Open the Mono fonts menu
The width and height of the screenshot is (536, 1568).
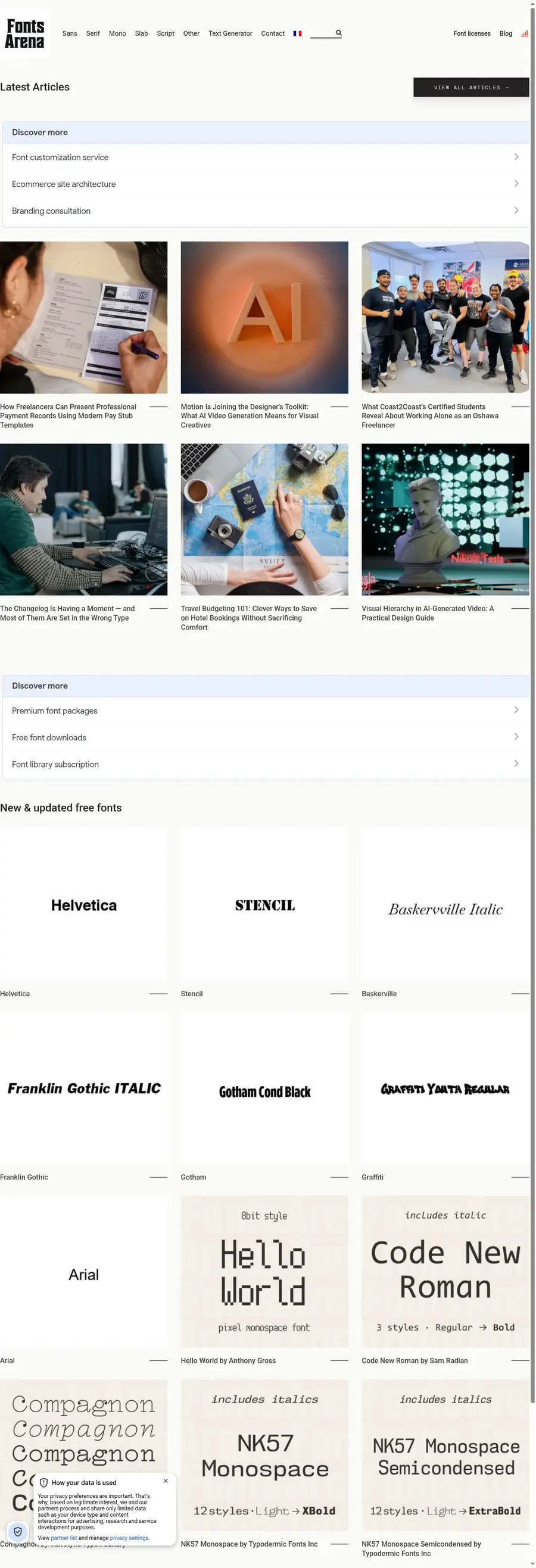point(117,33)
